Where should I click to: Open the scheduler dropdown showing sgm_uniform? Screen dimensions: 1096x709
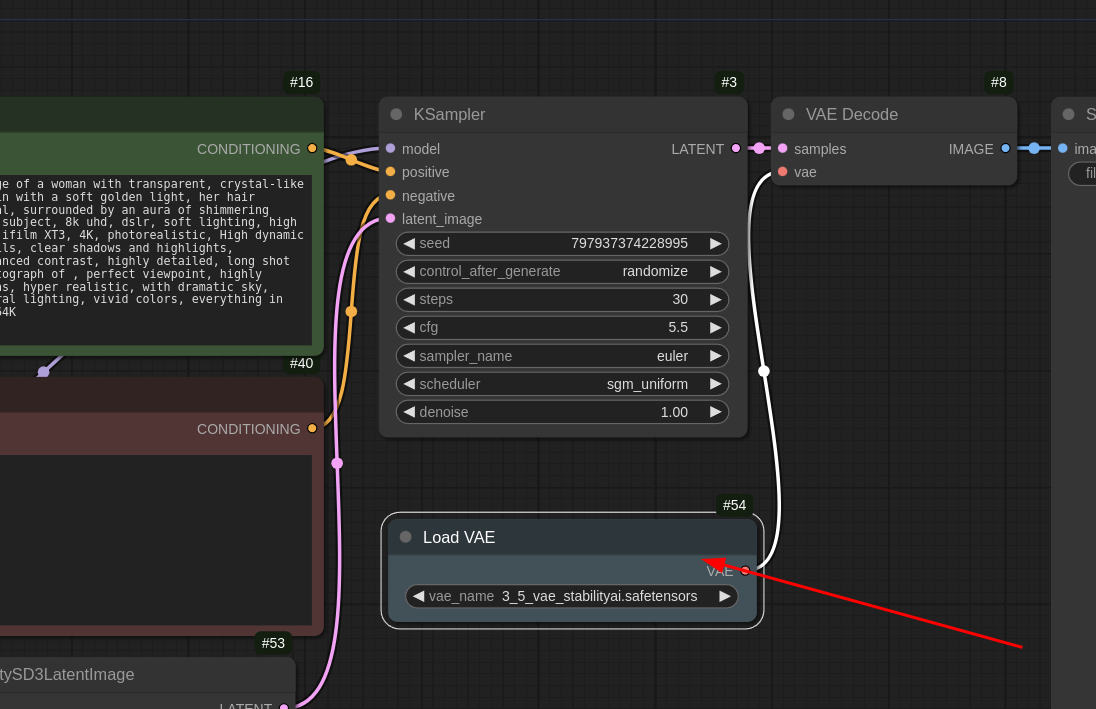click(x=562, y=384)
